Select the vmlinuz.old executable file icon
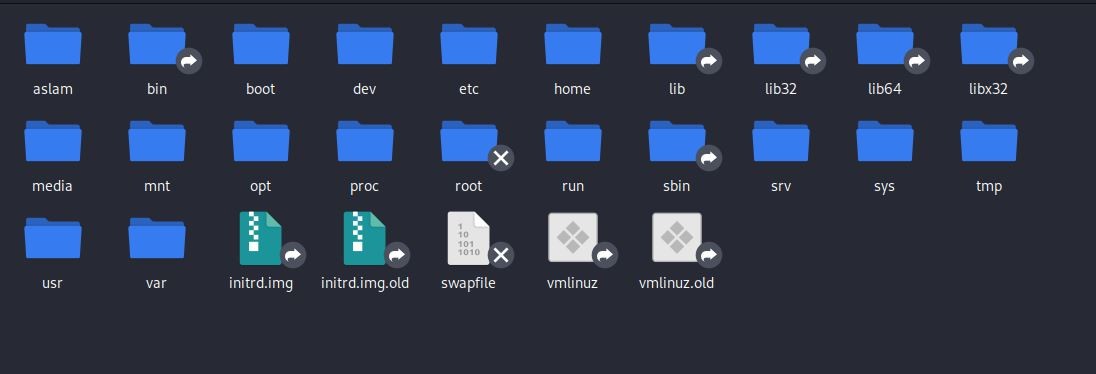This screenshot has height=374, width=1096. 677,238
